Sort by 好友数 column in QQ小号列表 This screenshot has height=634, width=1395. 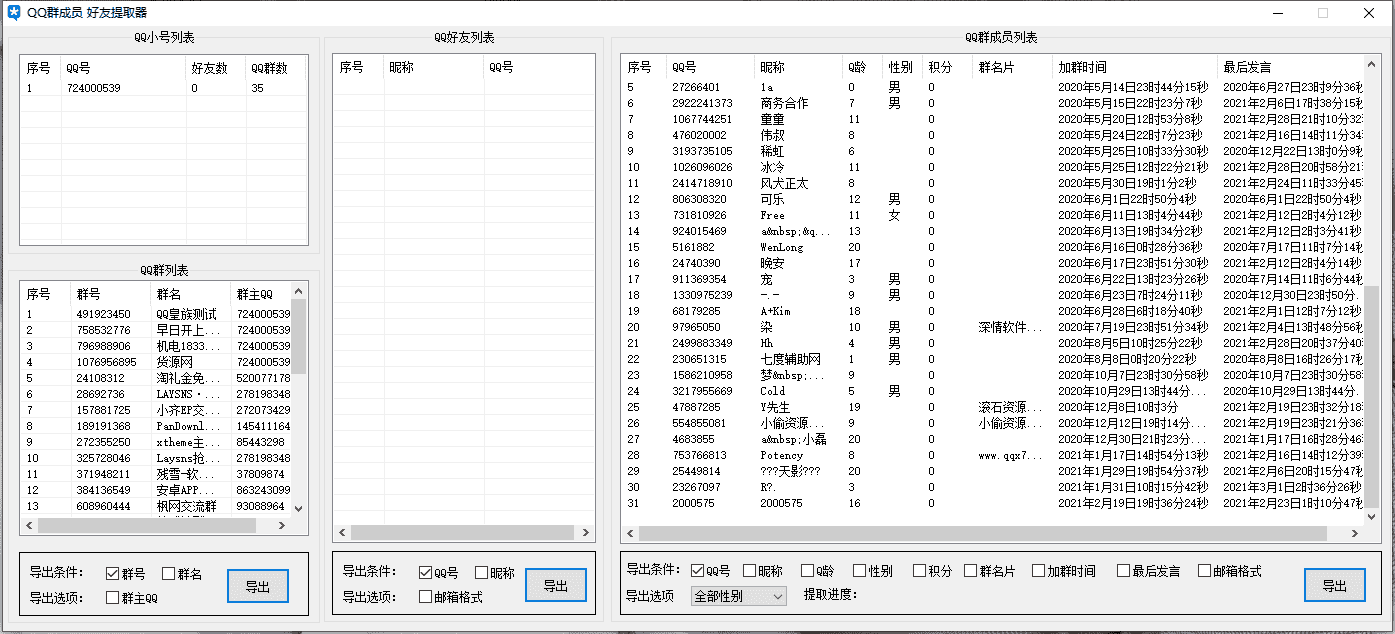215,68
